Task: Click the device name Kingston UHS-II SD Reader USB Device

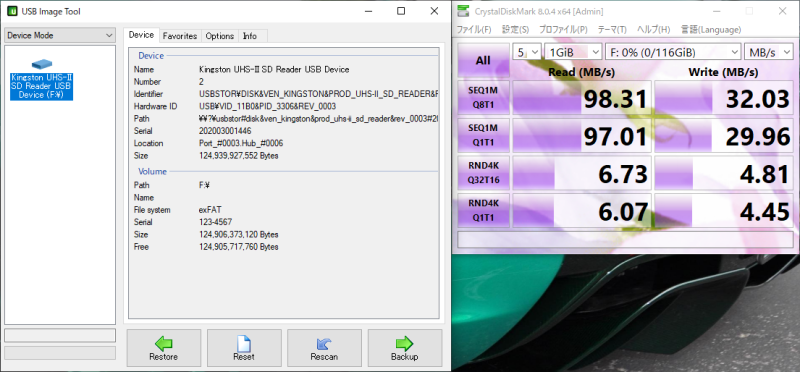Action: pyautogui.click(x=274, y=69)
